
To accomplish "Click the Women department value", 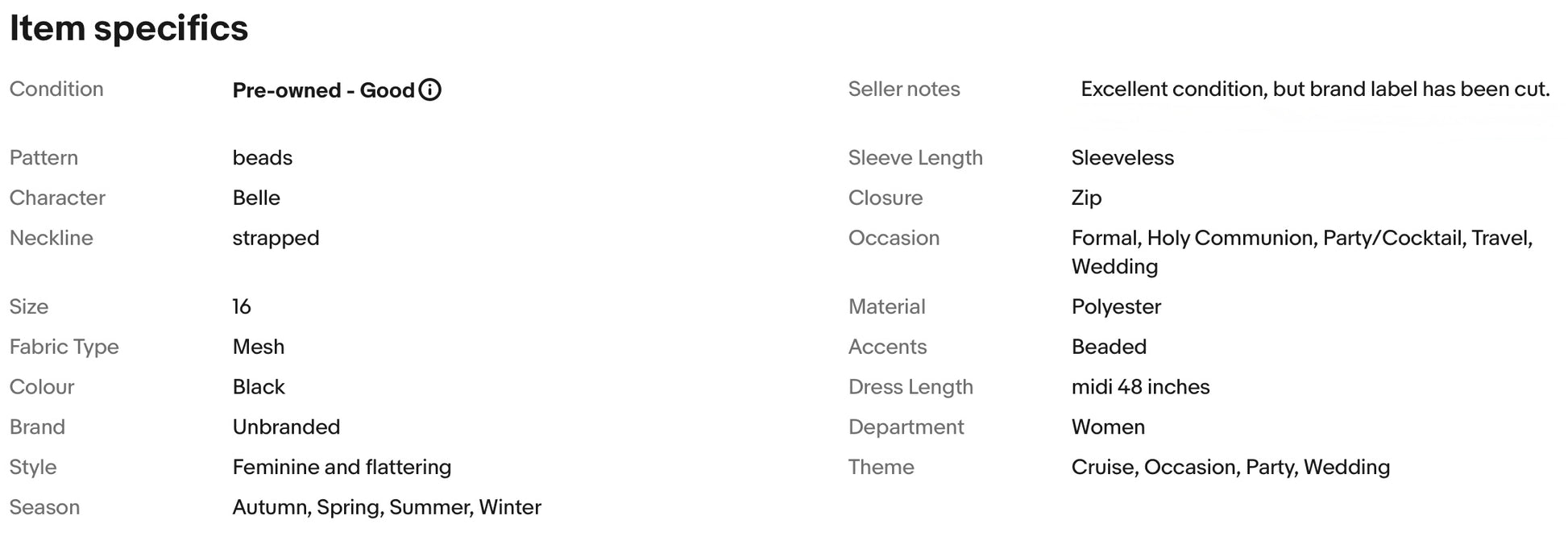I will (1108, 427).
